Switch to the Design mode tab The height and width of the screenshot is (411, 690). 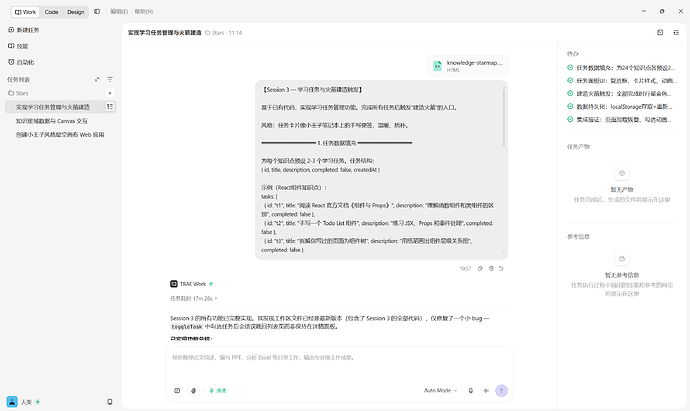[76, 12]
